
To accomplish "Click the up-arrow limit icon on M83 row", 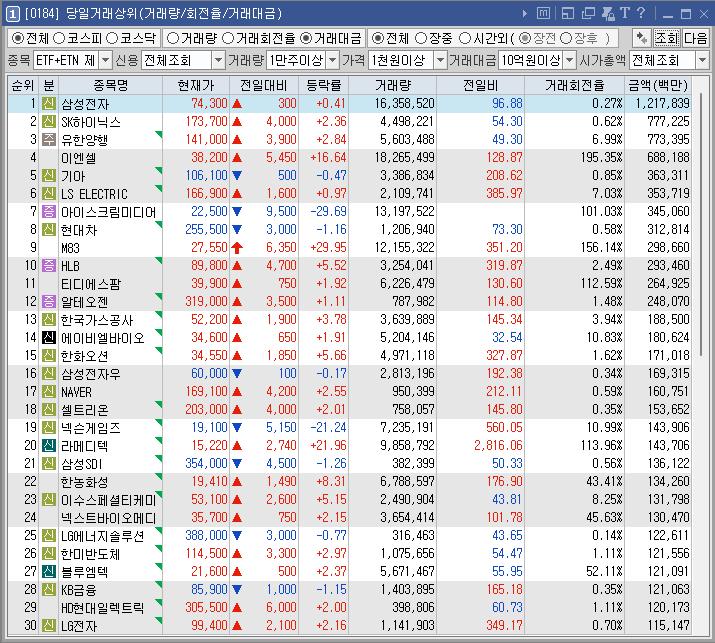I will (237, 248).
